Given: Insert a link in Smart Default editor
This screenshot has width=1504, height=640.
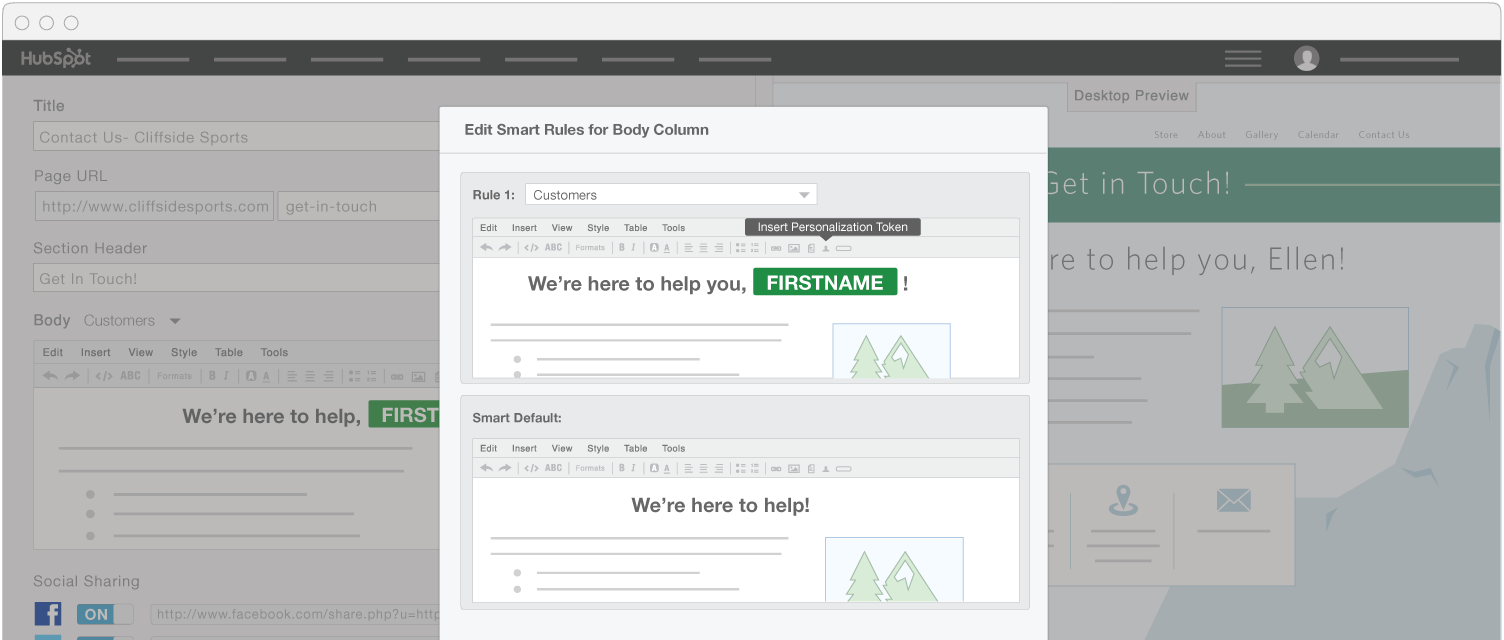Looking at the screenshot, I should click(x=776, y=468).
